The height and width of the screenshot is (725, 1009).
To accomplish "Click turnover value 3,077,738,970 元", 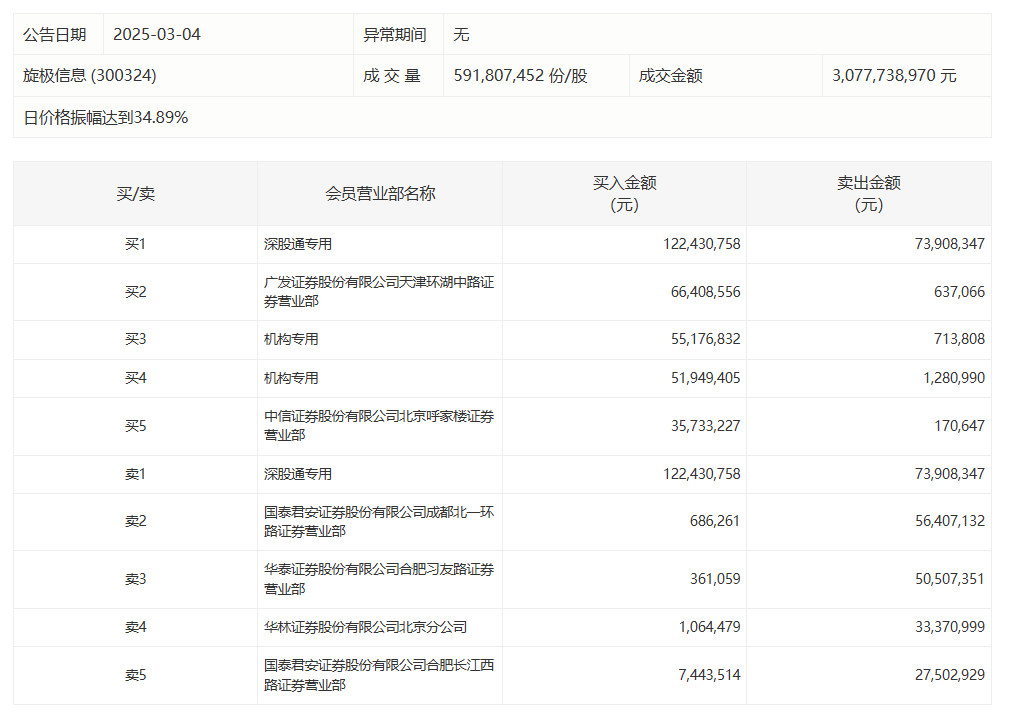I will [x=894, y=75].
